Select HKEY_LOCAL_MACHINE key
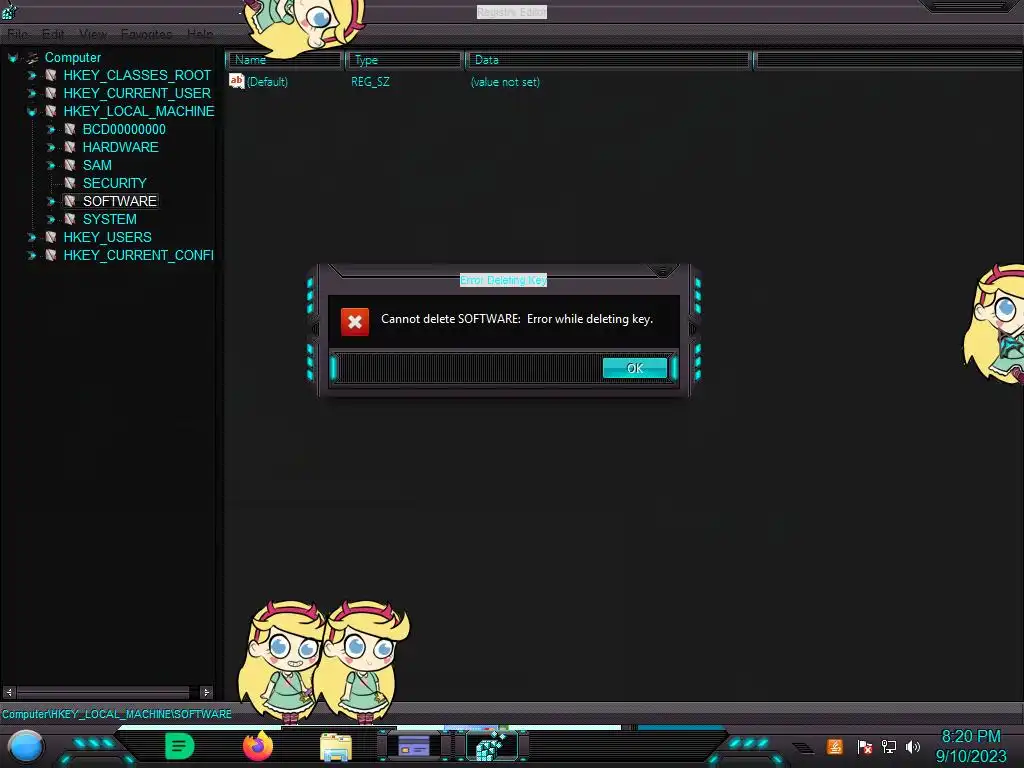1024x768 pixels. (138, 111)
